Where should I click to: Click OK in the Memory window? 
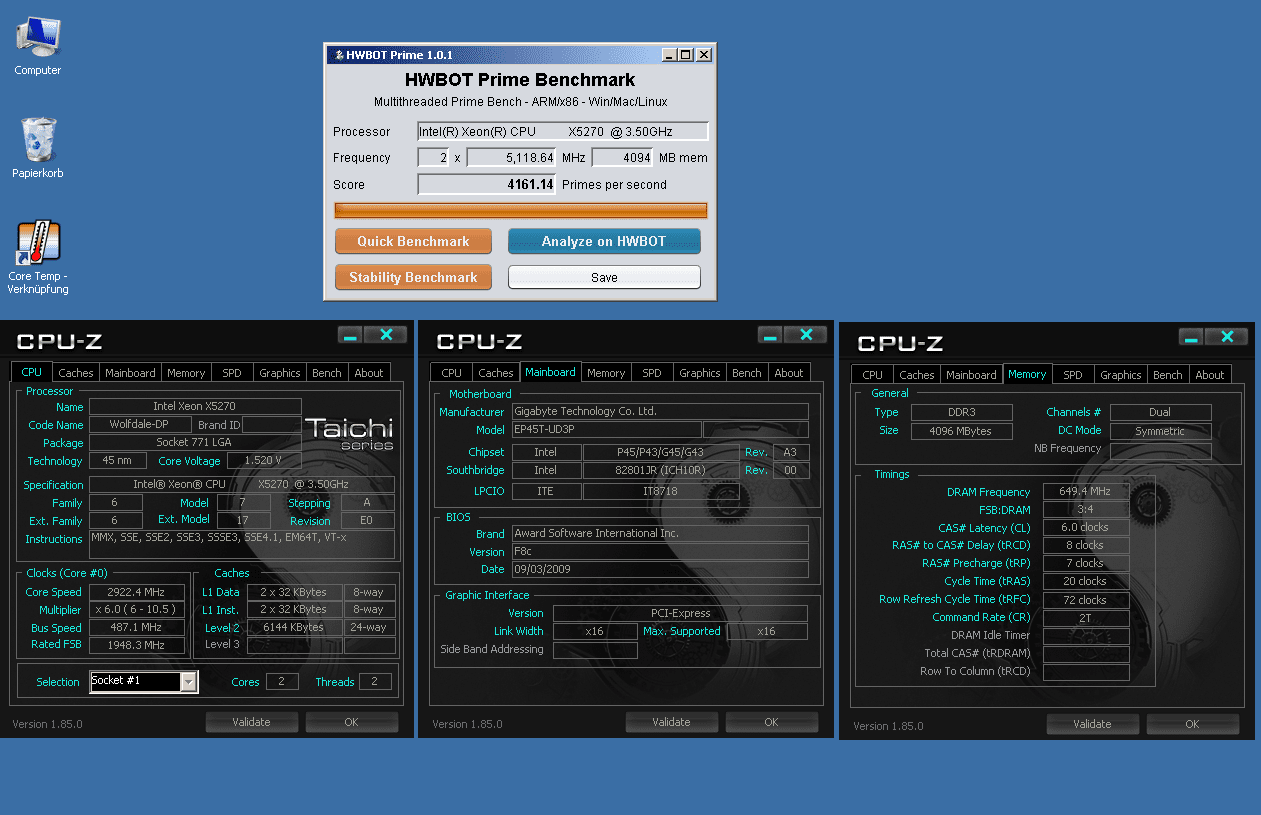[x=1192, y=723]
